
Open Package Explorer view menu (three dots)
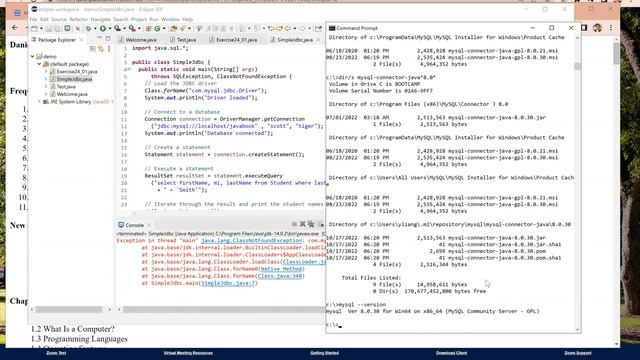(x=109, y=49)
